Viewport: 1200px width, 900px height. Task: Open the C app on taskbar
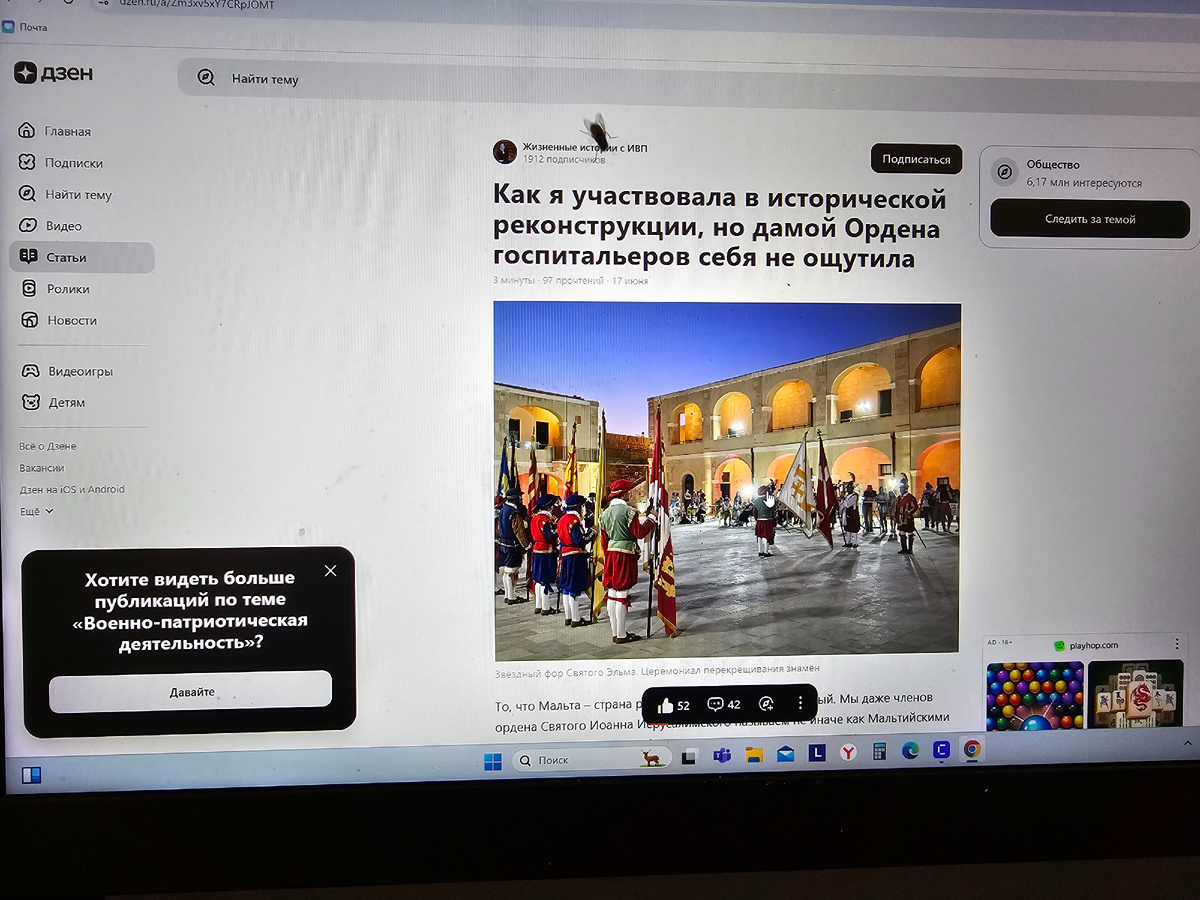tap(941, 750)
